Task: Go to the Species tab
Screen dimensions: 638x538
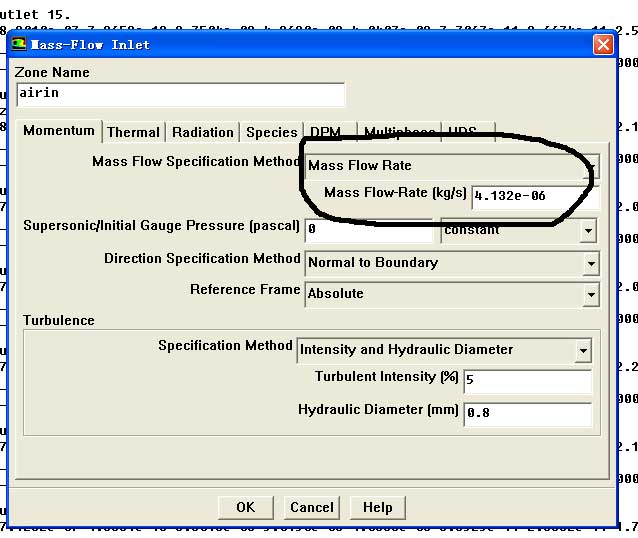Action: pos(271,132)
